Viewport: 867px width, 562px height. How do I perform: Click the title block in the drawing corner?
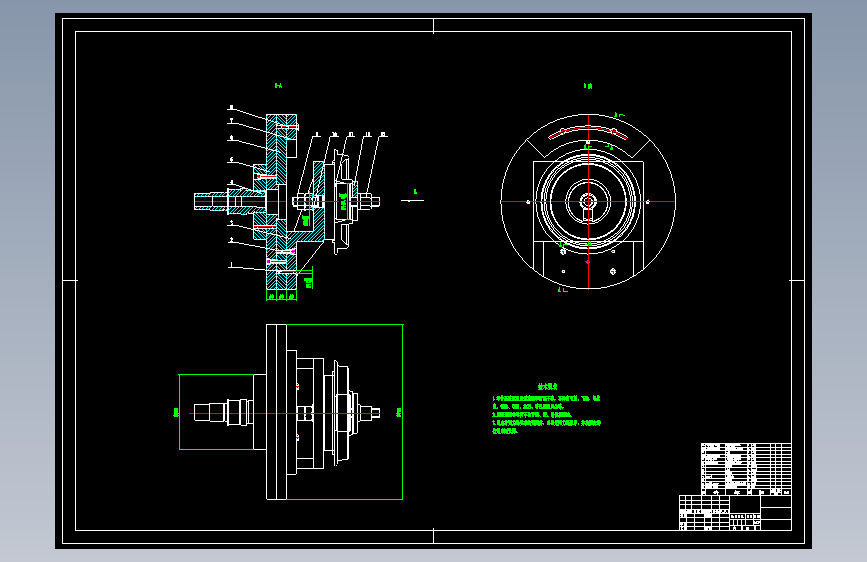pos(735,513)
